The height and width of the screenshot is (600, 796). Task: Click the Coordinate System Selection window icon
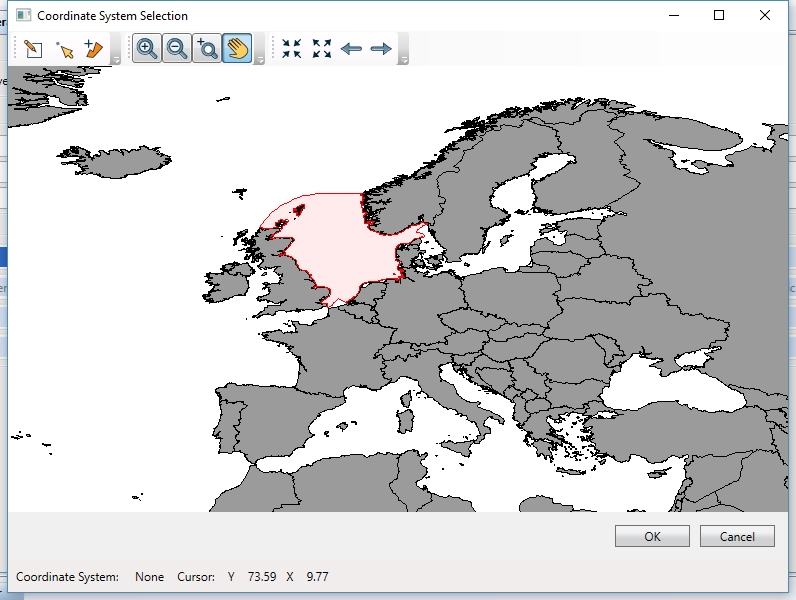[23, 15]
